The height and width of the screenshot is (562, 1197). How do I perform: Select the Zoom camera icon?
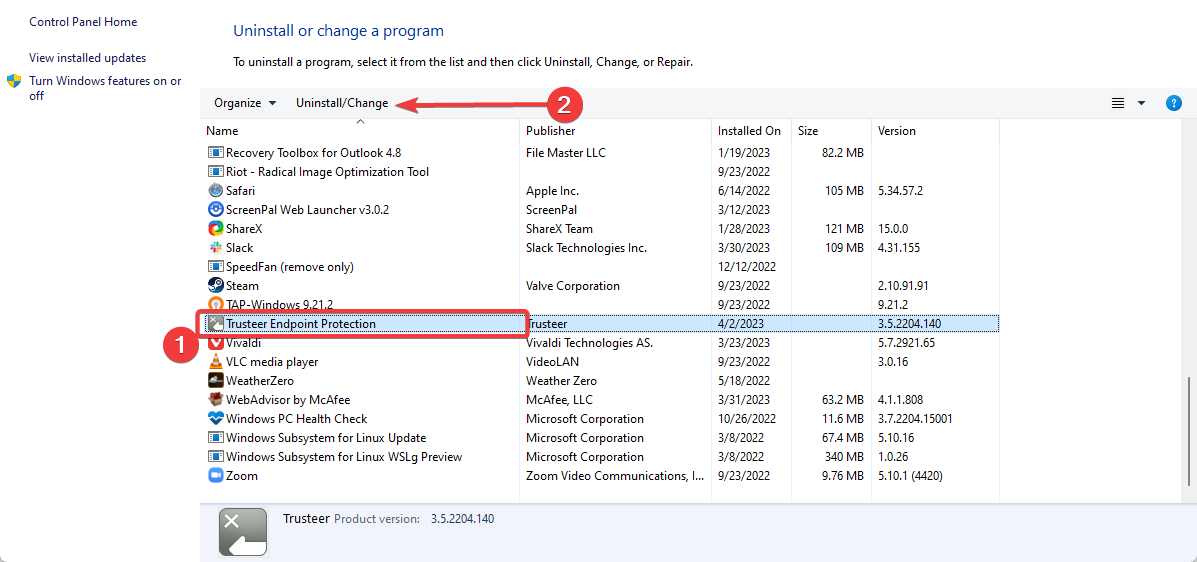[x=215, y=476]
